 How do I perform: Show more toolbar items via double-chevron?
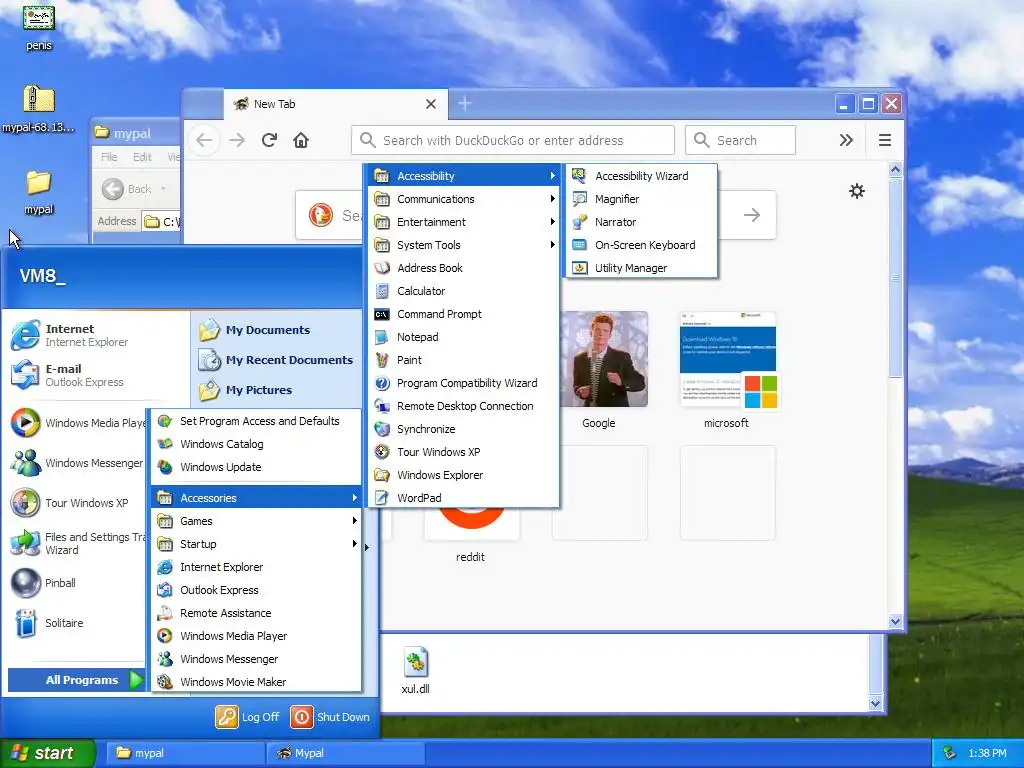(846, 140)
